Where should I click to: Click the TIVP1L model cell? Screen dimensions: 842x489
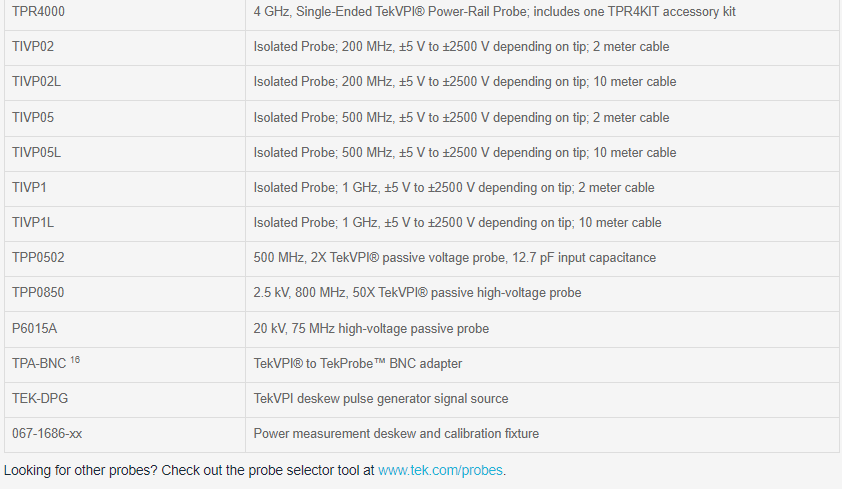(33, 223)
